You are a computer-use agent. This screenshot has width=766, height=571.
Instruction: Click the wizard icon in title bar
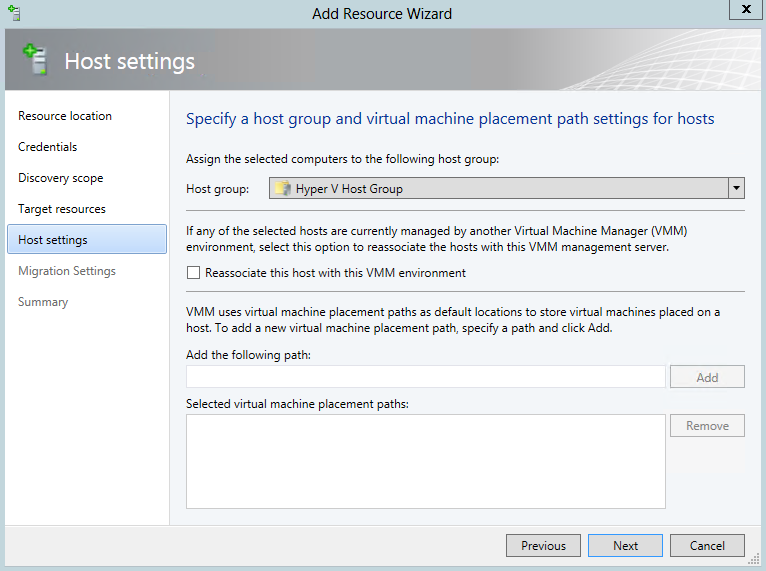(15, 13)
